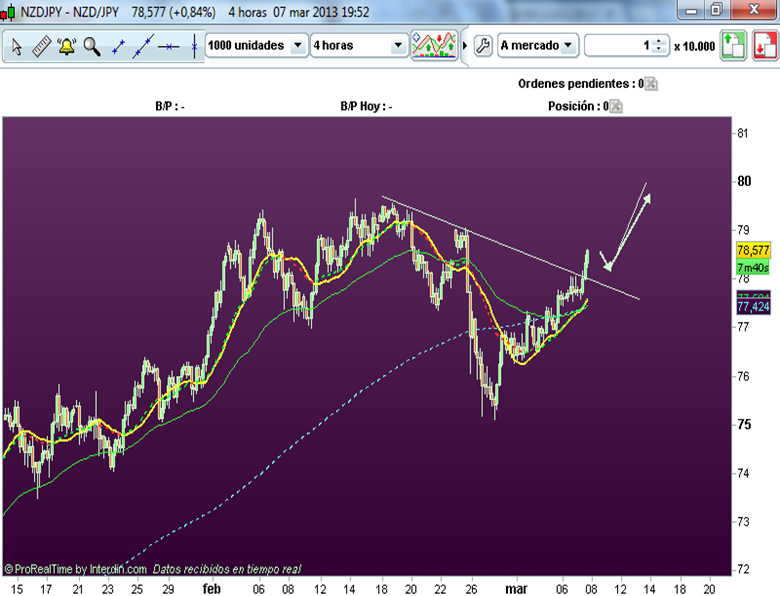Cancel pending orders with the X icon

pos(651,84)
